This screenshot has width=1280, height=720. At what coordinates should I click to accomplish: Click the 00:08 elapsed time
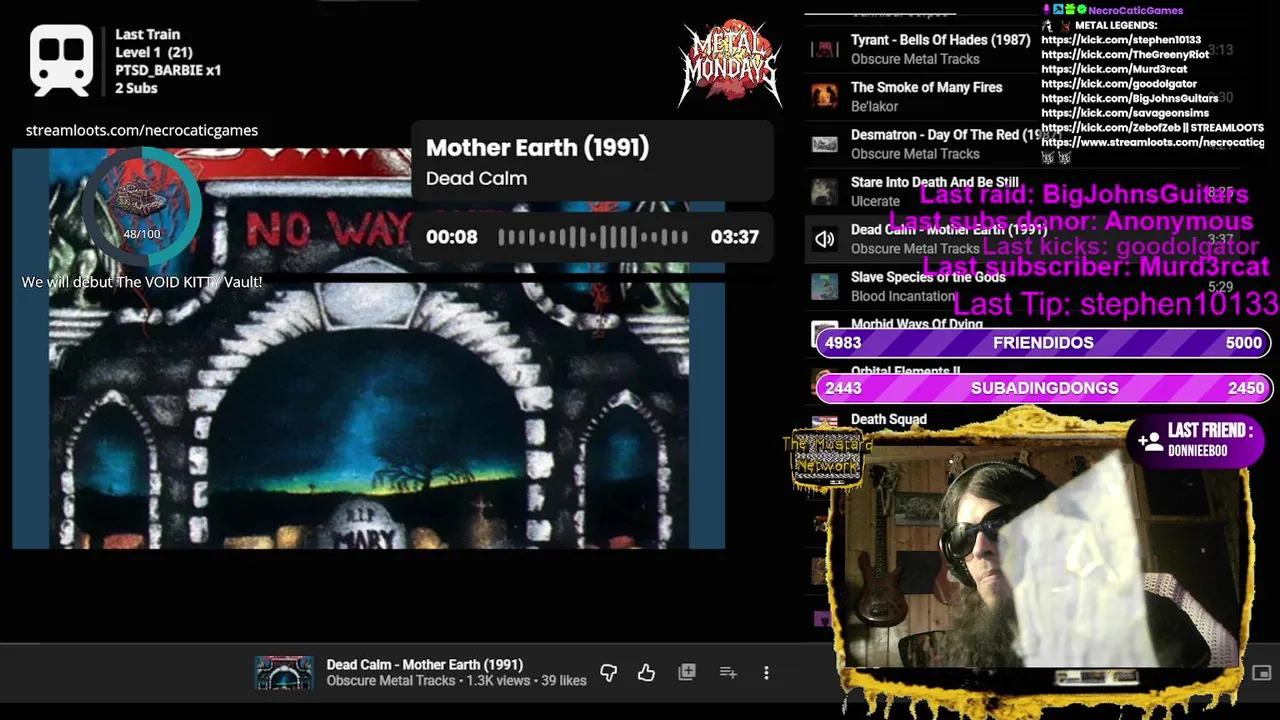tap(452, 237)
